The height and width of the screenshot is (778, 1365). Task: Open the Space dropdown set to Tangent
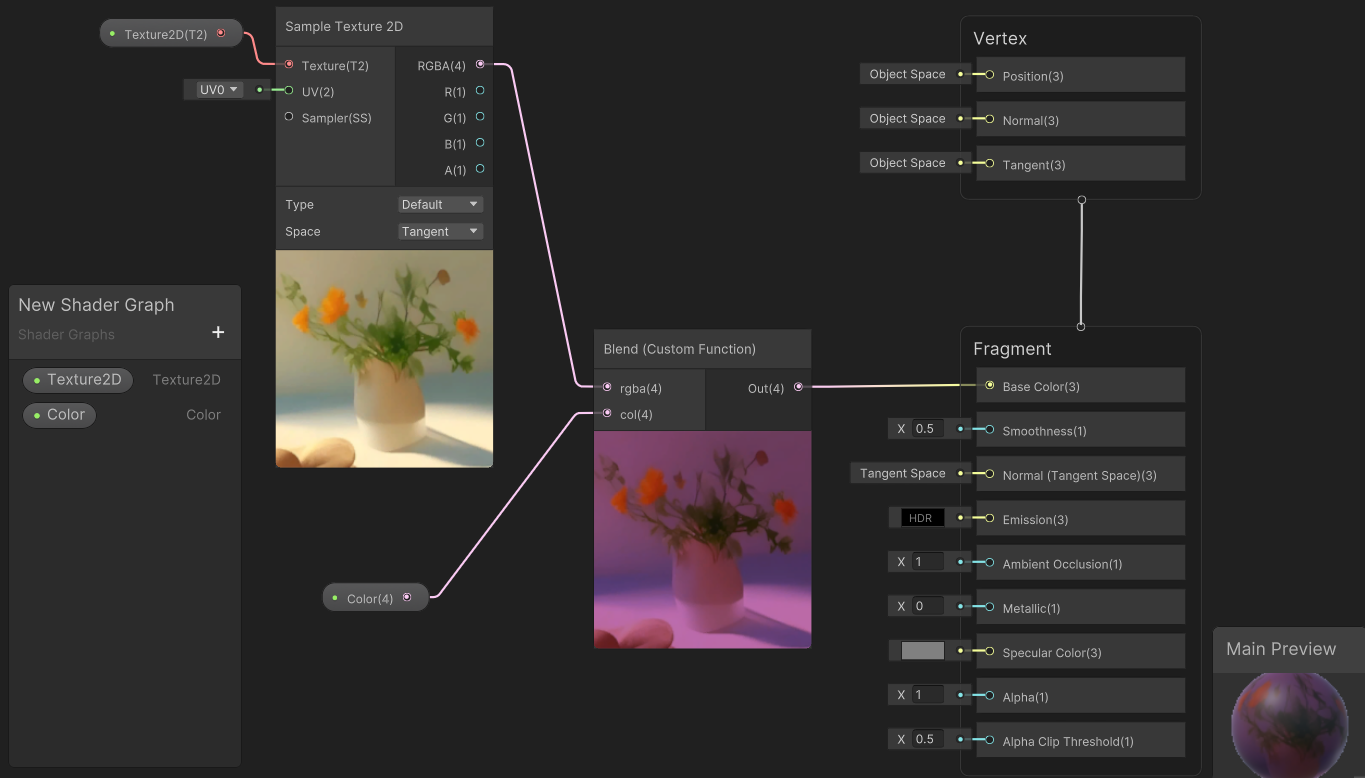[x=440, y=231]
